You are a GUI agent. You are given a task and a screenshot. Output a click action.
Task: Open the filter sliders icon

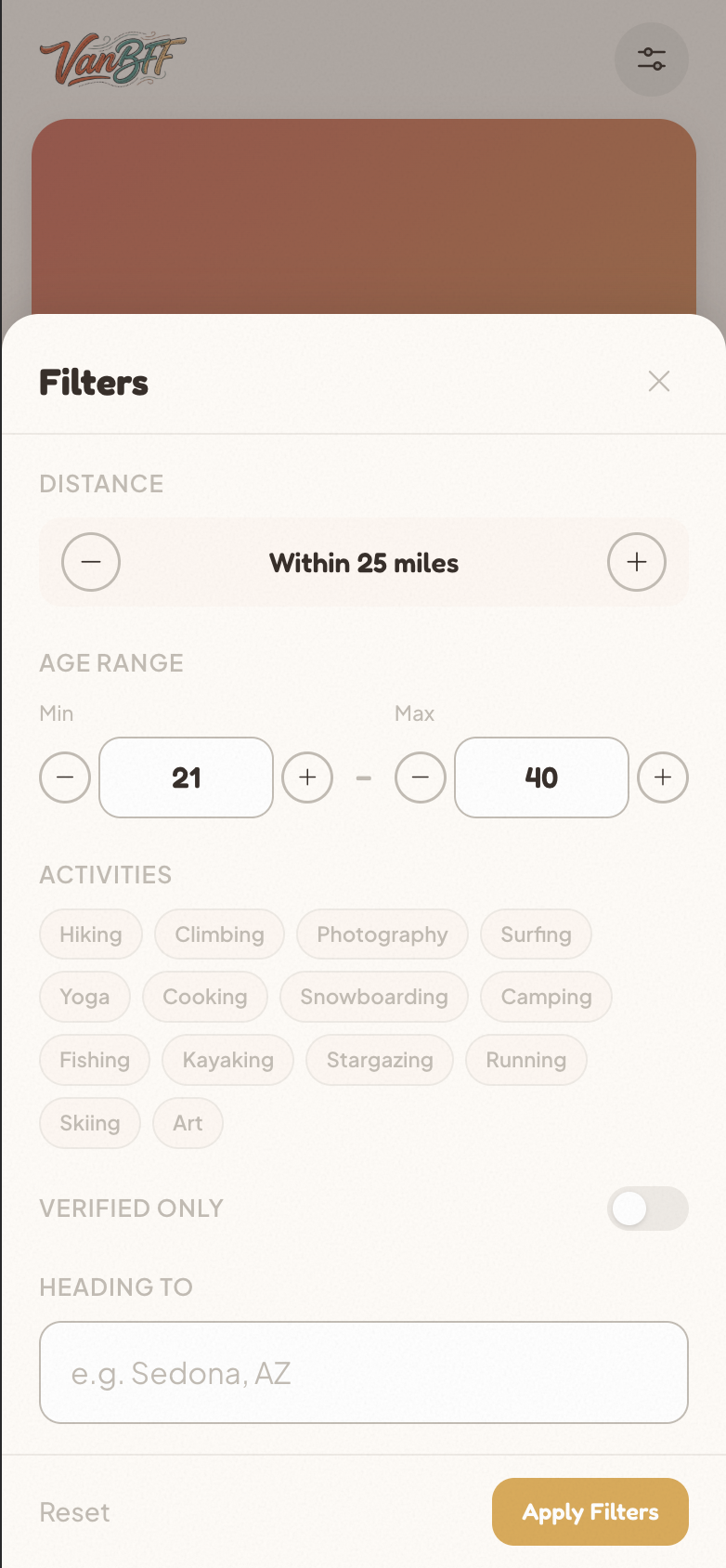click(x=651, y=59)
